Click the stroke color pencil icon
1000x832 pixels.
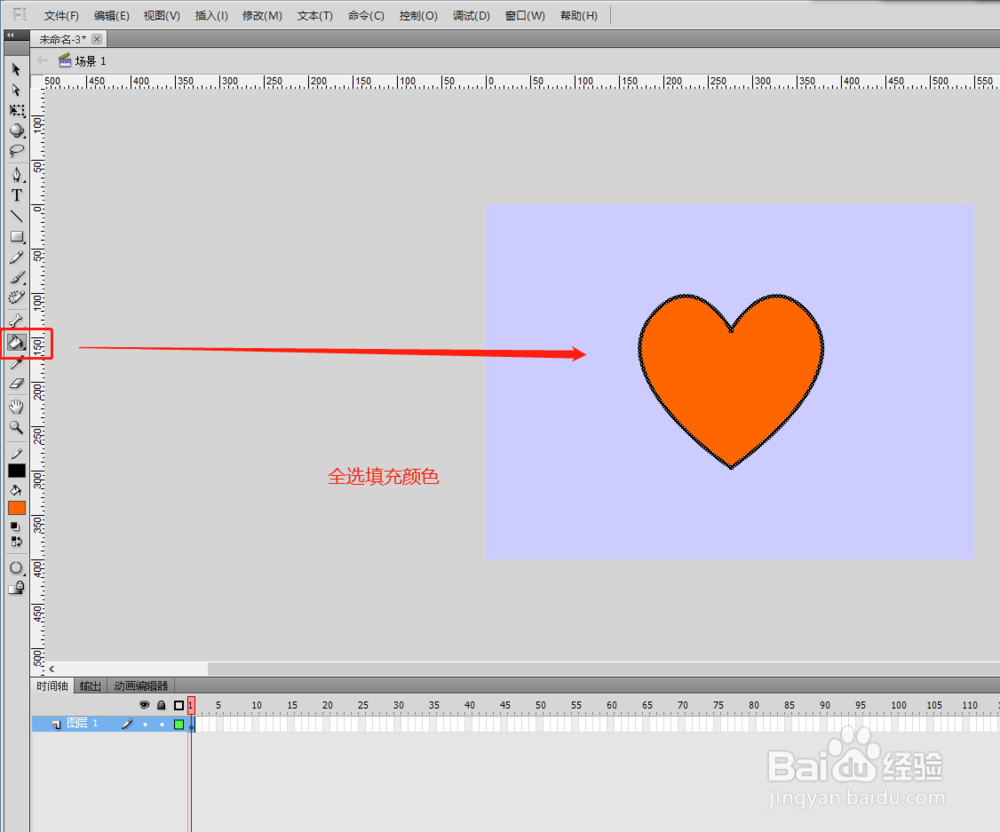pyautogui.click(x=17, y=454)
